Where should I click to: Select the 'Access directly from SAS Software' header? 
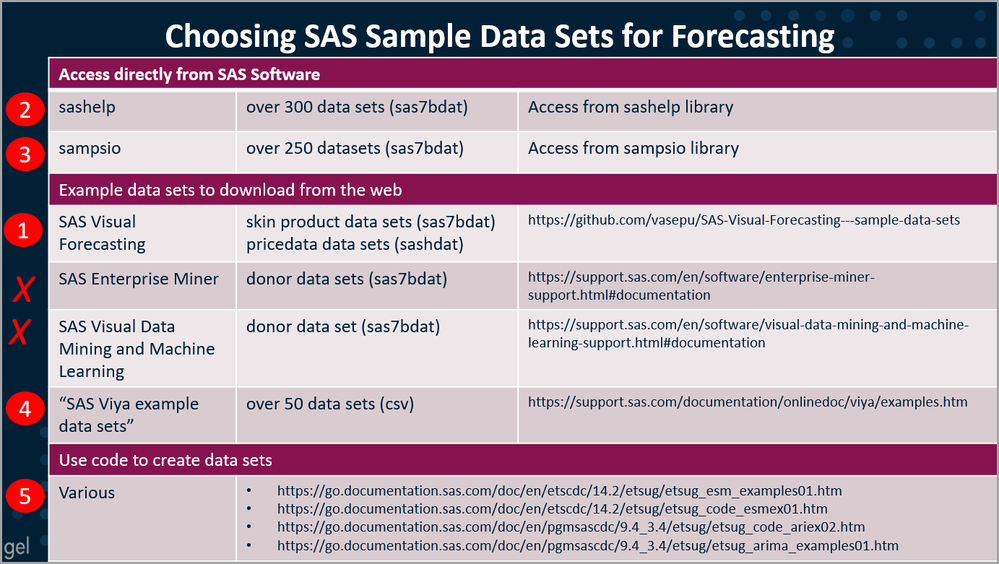[189, 74]
